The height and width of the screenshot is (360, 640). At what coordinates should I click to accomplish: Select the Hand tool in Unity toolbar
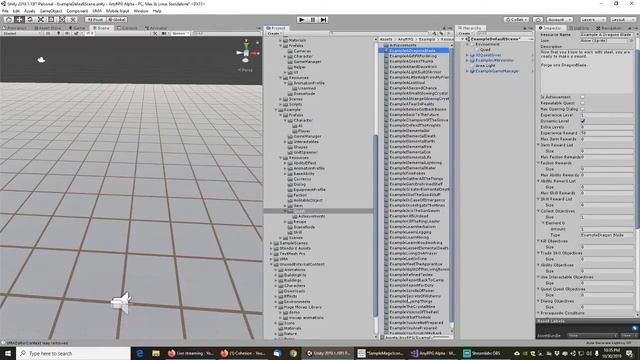pyautogui.click(x=9, y=20)
